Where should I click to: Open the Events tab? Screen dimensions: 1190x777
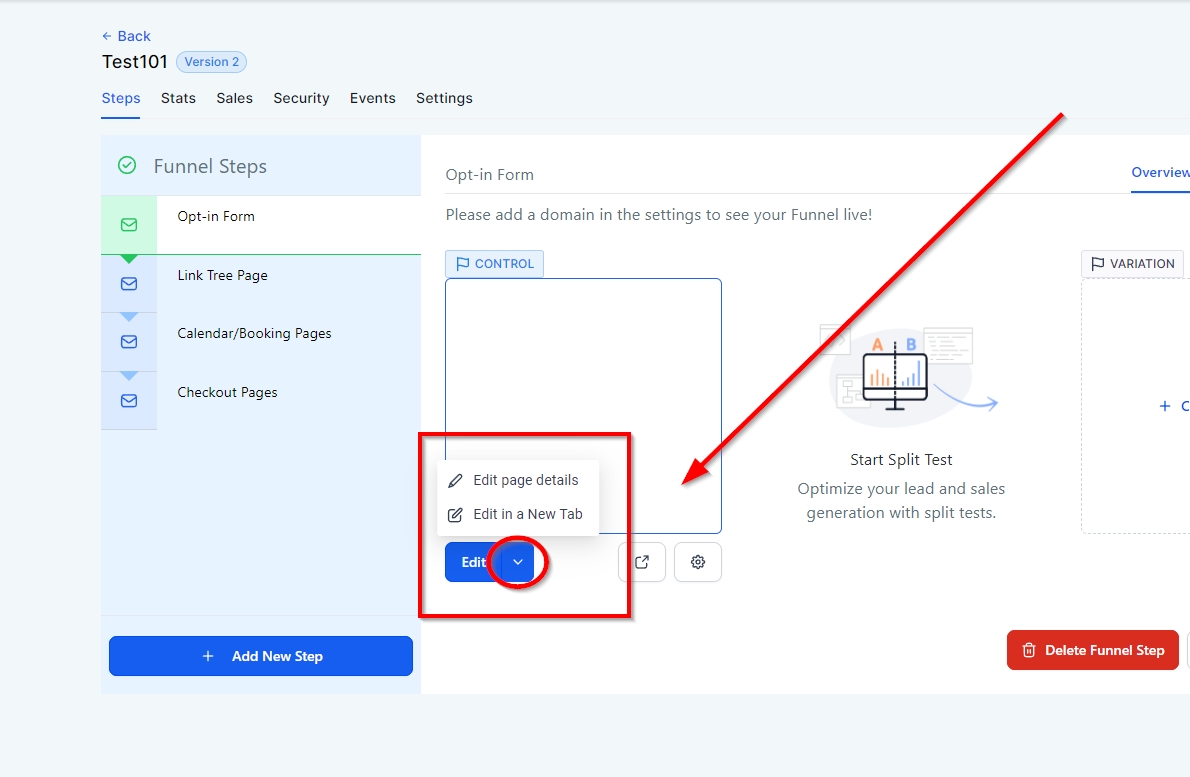[x=373, y=98]
